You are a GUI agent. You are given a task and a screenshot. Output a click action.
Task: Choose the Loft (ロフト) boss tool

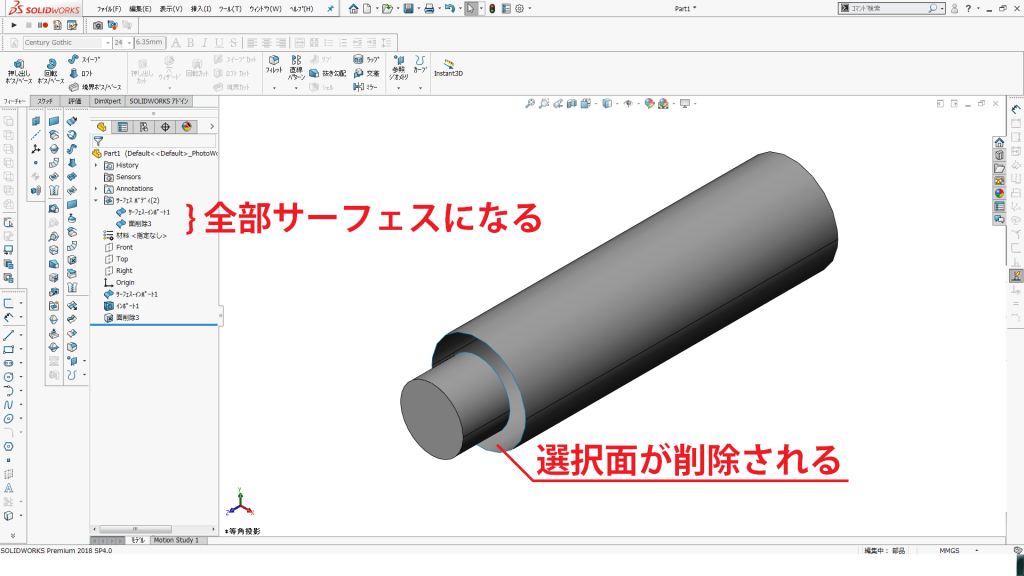pyautogui.click(x=81, y=73)
